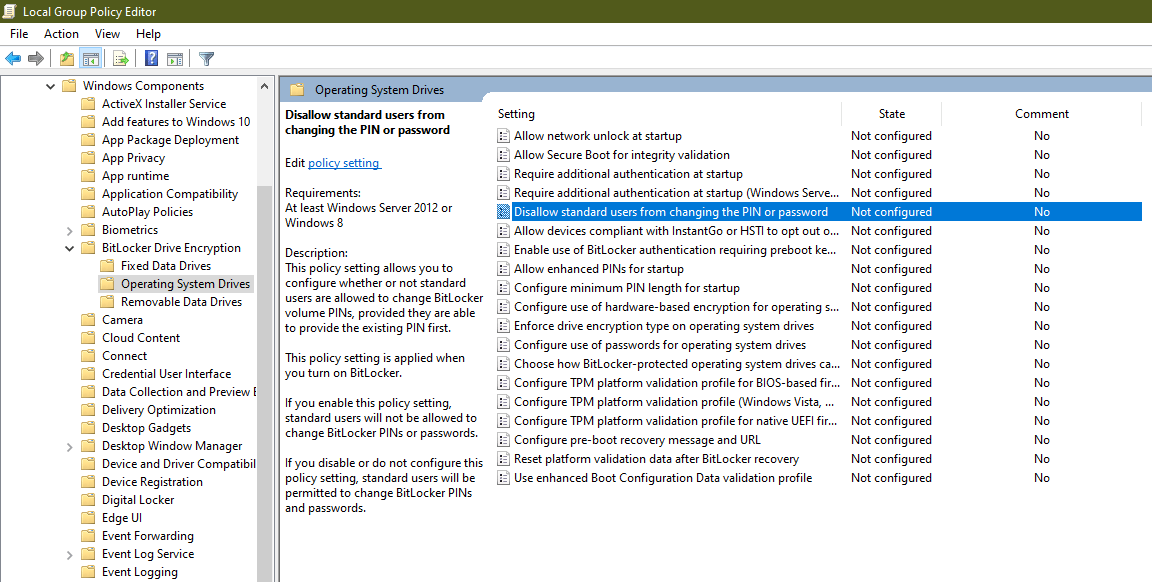Click the Up one level icon
1152x582 pixels.
click(x=67, y=58)
